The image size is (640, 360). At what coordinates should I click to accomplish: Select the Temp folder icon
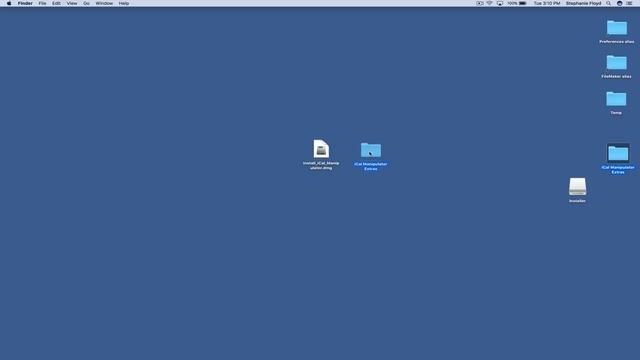[616, 99]
